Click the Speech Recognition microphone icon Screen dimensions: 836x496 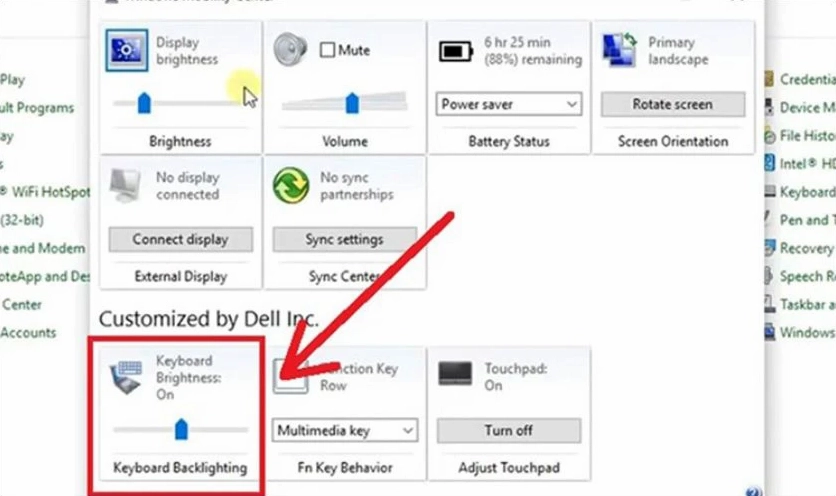pyautogui.click(x=769, y=276)
